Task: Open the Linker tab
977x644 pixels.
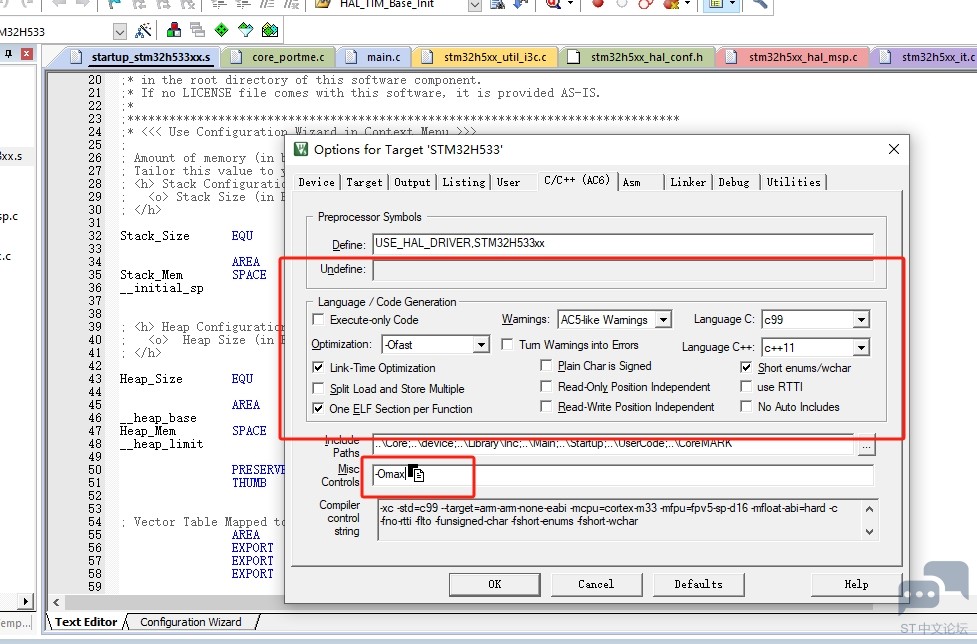Action: tap(688, 182)
